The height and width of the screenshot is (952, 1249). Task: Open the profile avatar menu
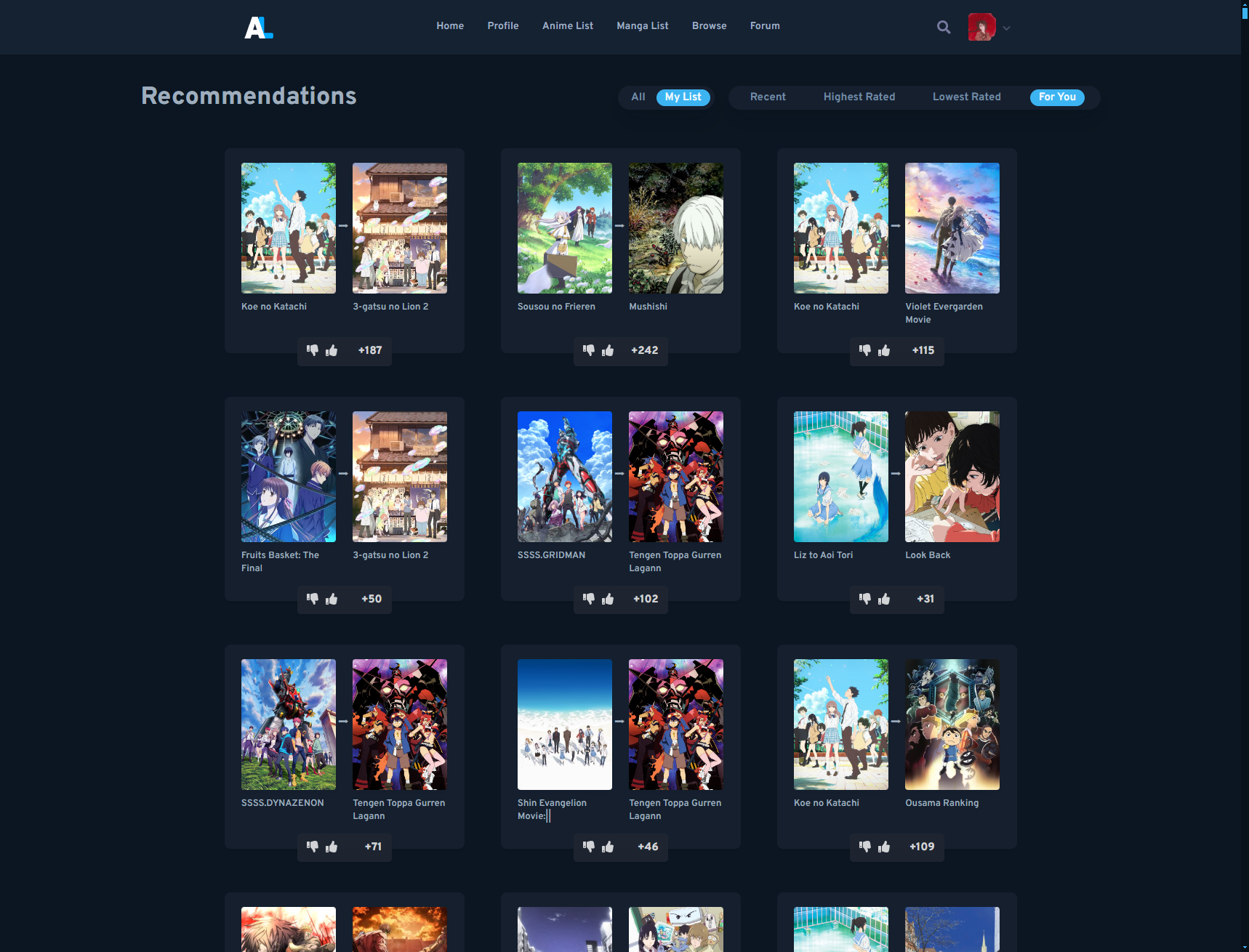pos(981,28)
